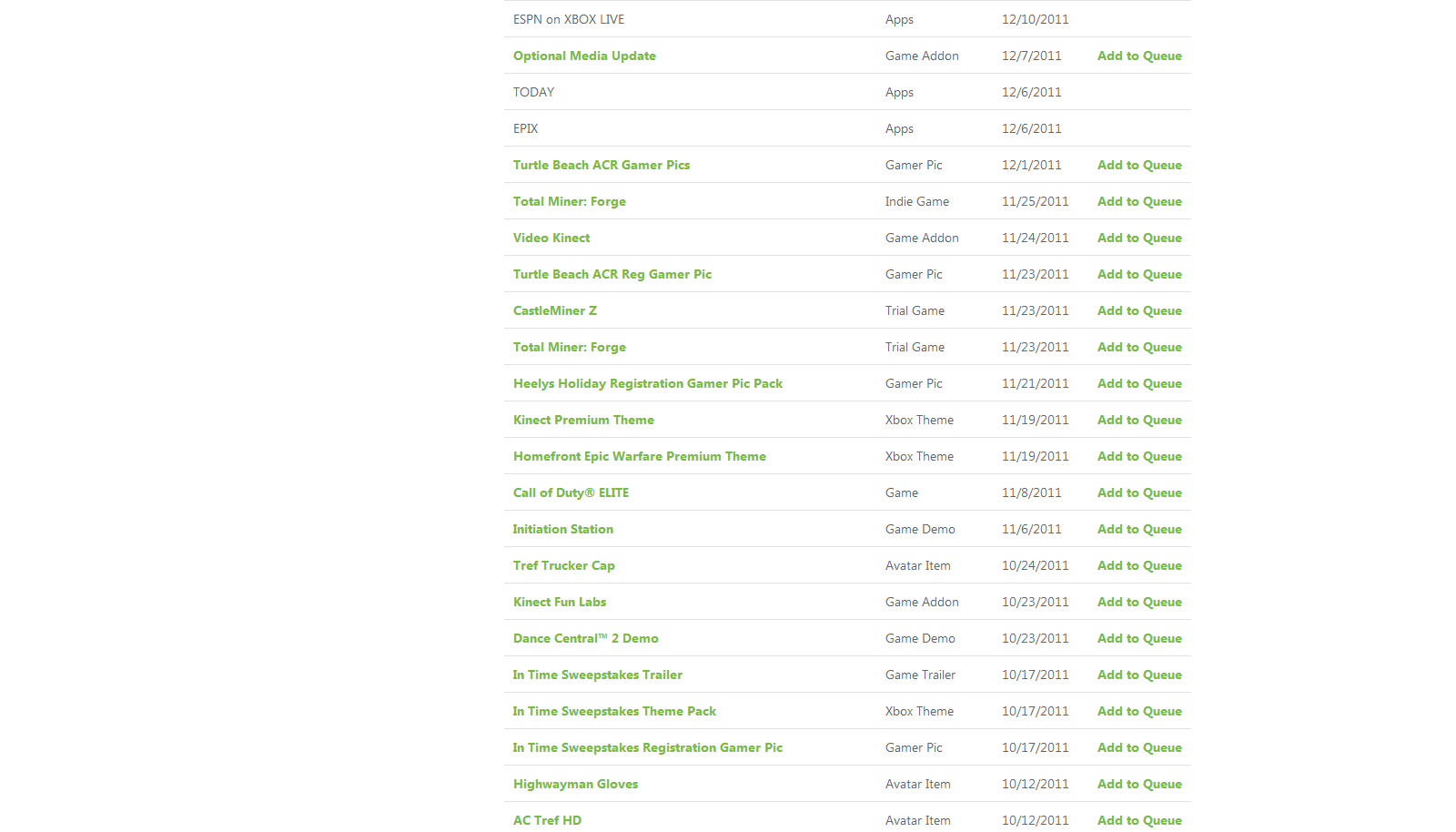Open the CastleMiner Z title link
The height and width of the screenshot is (832, 1456).
tap(555, 310)
